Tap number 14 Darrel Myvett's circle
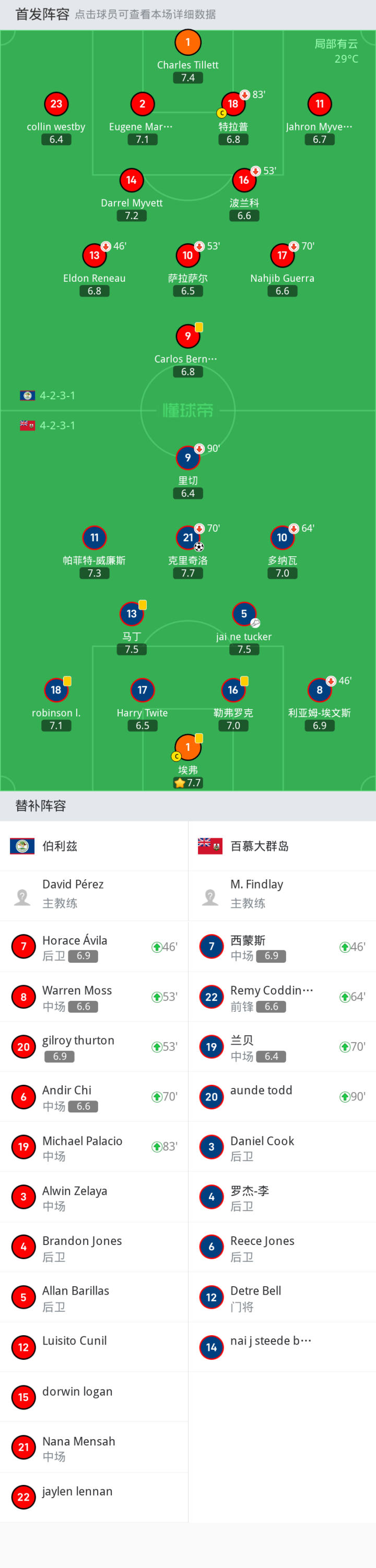Image resolution: width=376 pixels, height=1568 pixels. point(132,180)
